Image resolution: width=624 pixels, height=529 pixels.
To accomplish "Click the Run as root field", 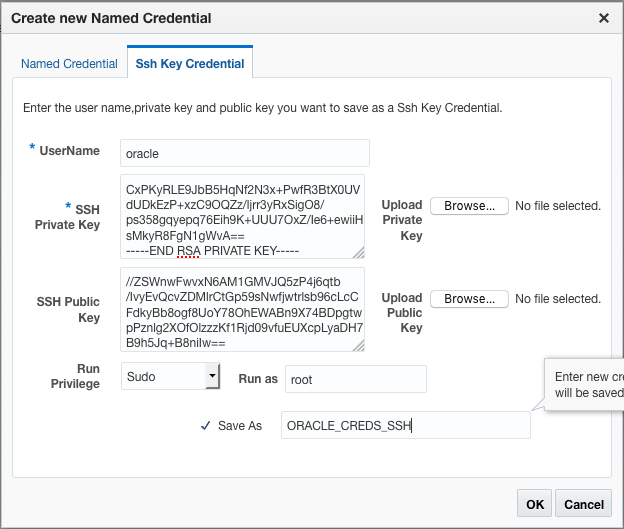I will click(355, 379).
